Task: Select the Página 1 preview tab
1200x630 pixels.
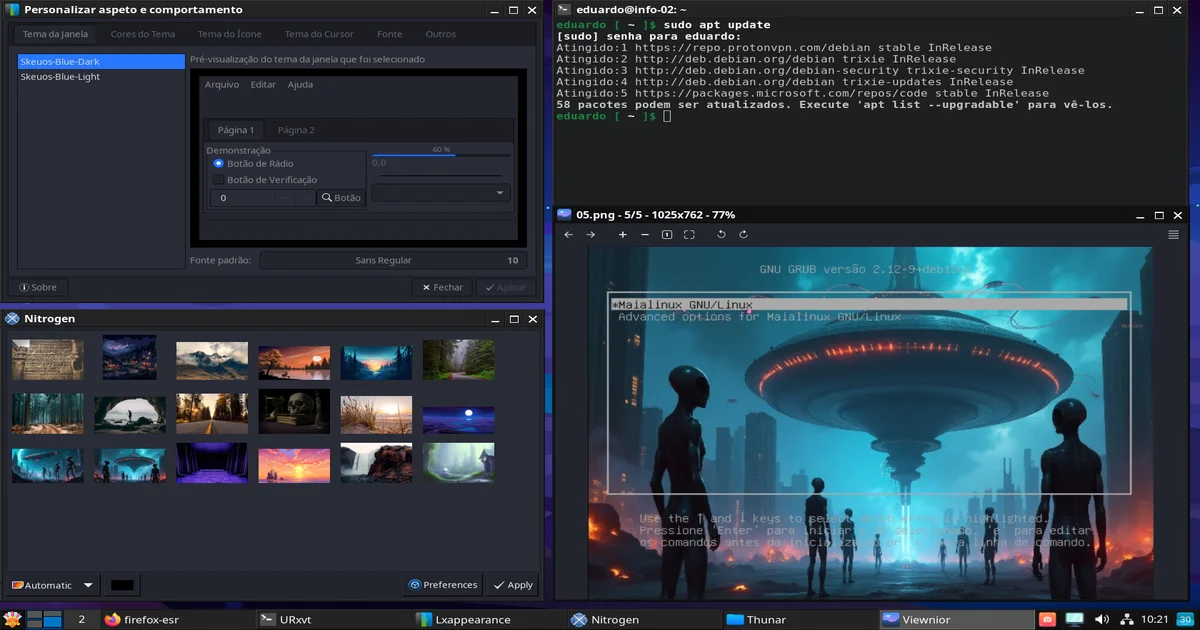Action: 236,130
